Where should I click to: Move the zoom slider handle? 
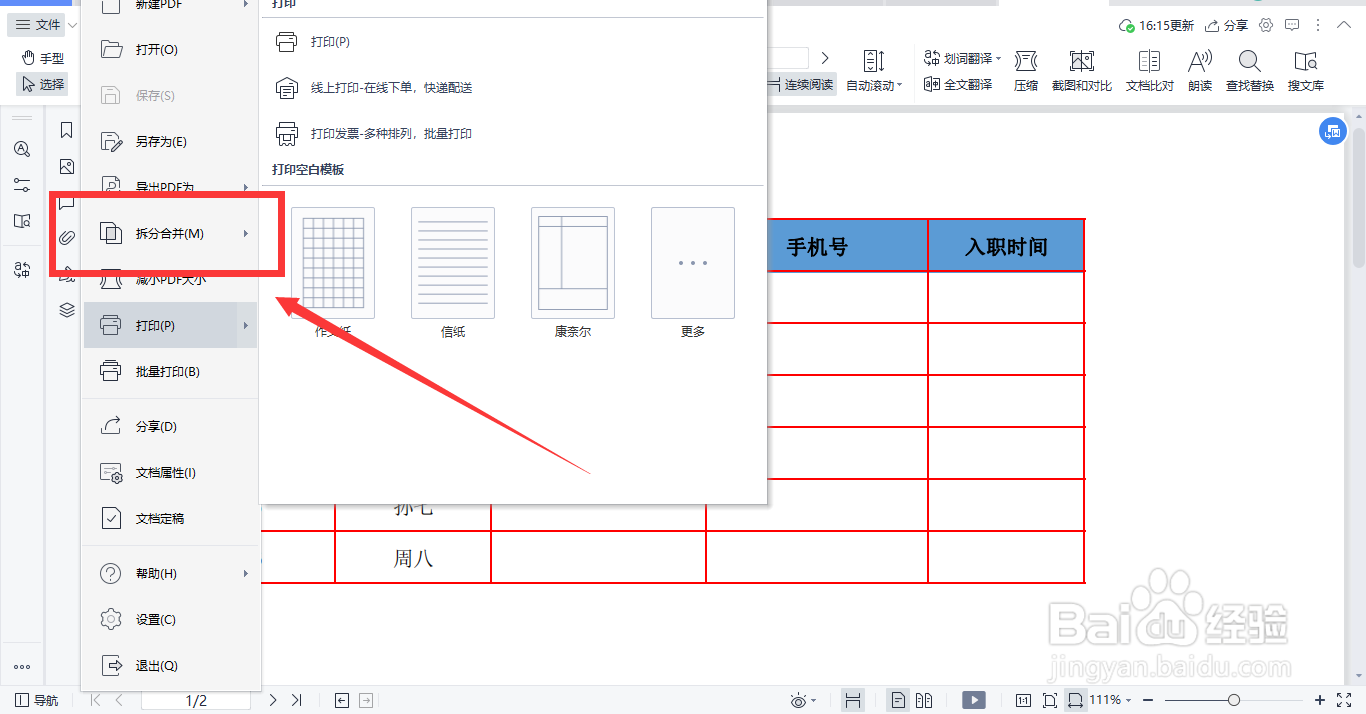click(x=1234, y=701)
